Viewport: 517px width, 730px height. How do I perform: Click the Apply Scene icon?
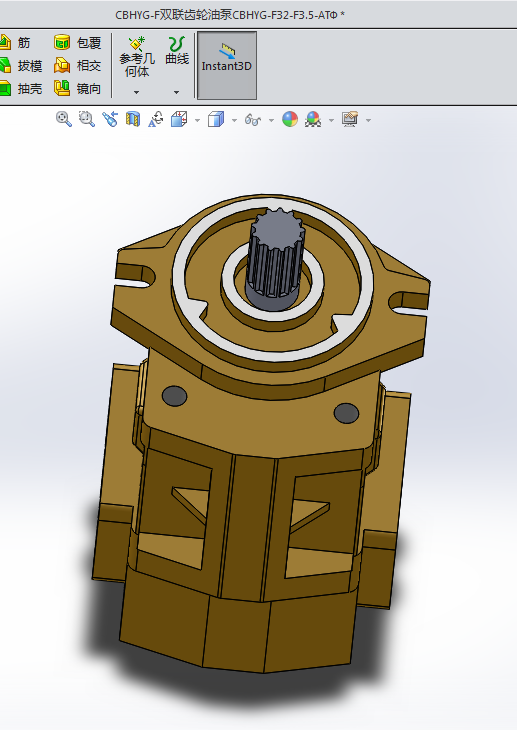313,119
